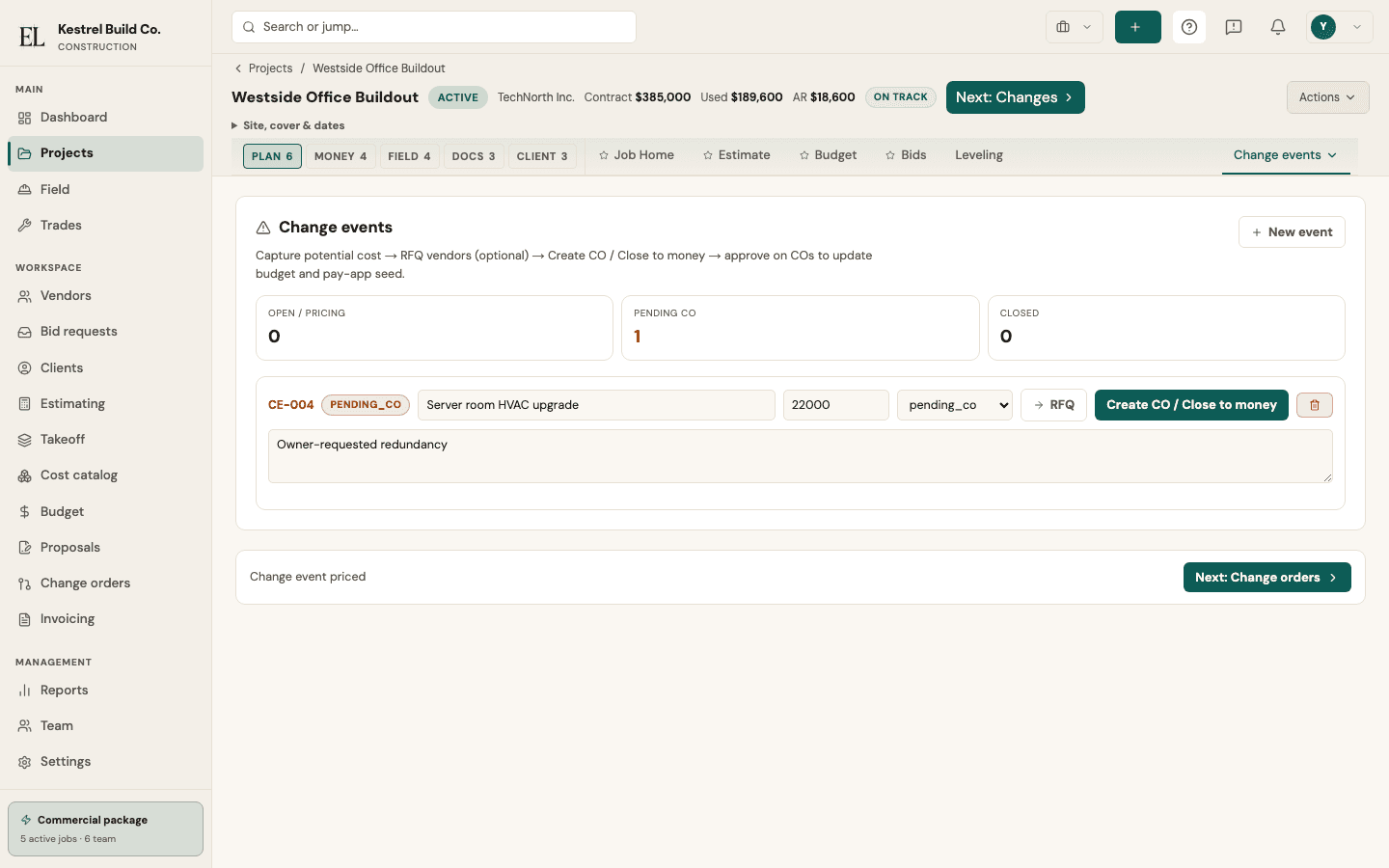Send CE-004 to RFQ
The width and height of the screenshot is (1389, 868).
[1054, 405]
